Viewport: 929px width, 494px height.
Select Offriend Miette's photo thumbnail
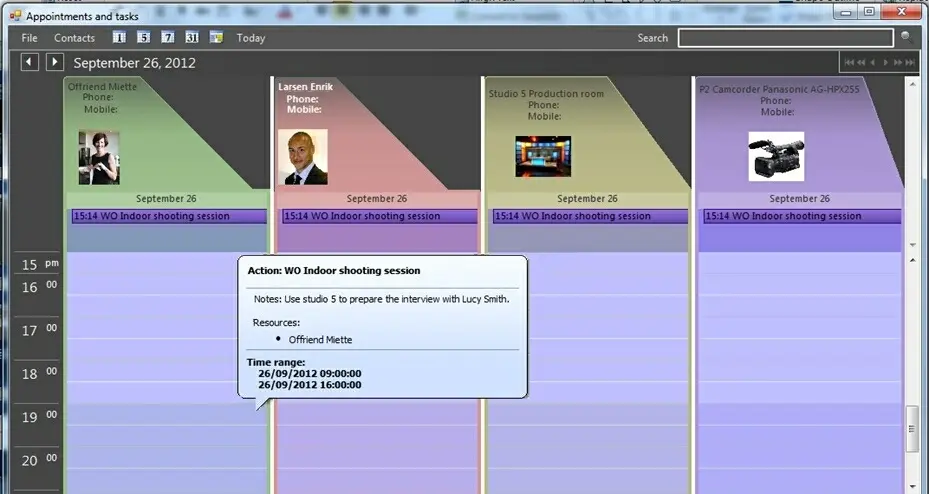(x=99, y=157)
